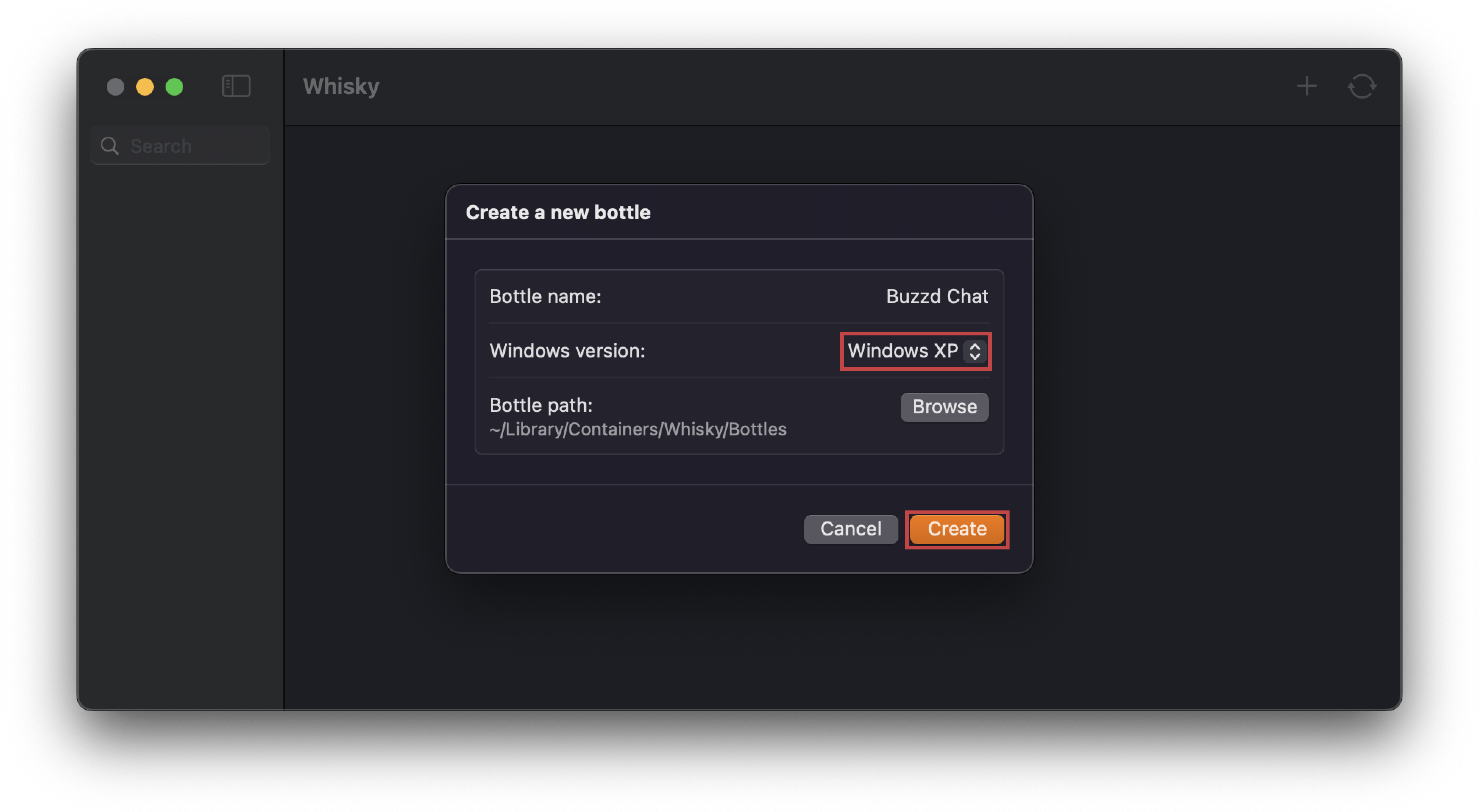Open the Windows XP version dropdown

[x=916, y=350]
